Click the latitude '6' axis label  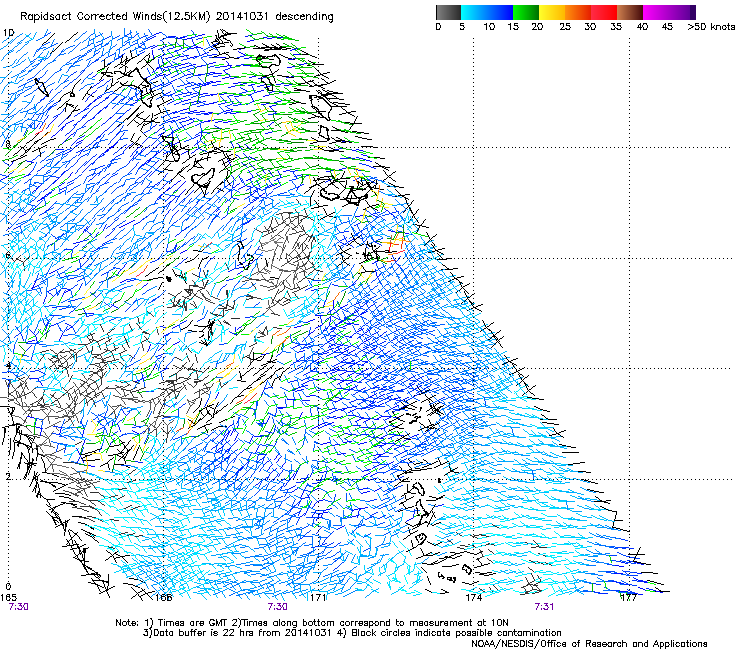click(x=8, y=256)
